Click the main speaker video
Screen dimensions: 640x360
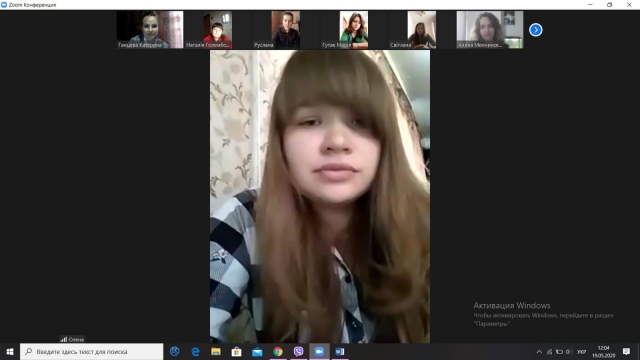320,196
